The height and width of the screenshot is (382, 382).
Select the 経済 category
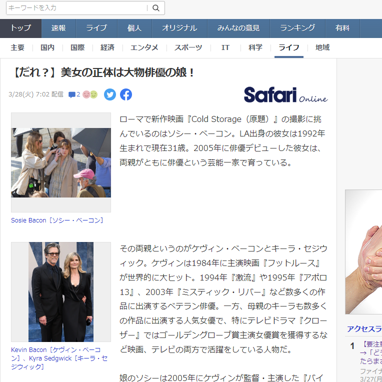[107, 48]
